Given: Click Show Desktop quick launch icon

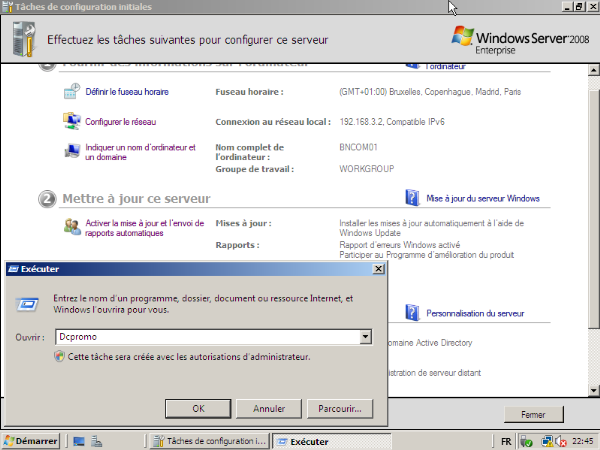Looking at the screenshot, I should tap(79, 441).
